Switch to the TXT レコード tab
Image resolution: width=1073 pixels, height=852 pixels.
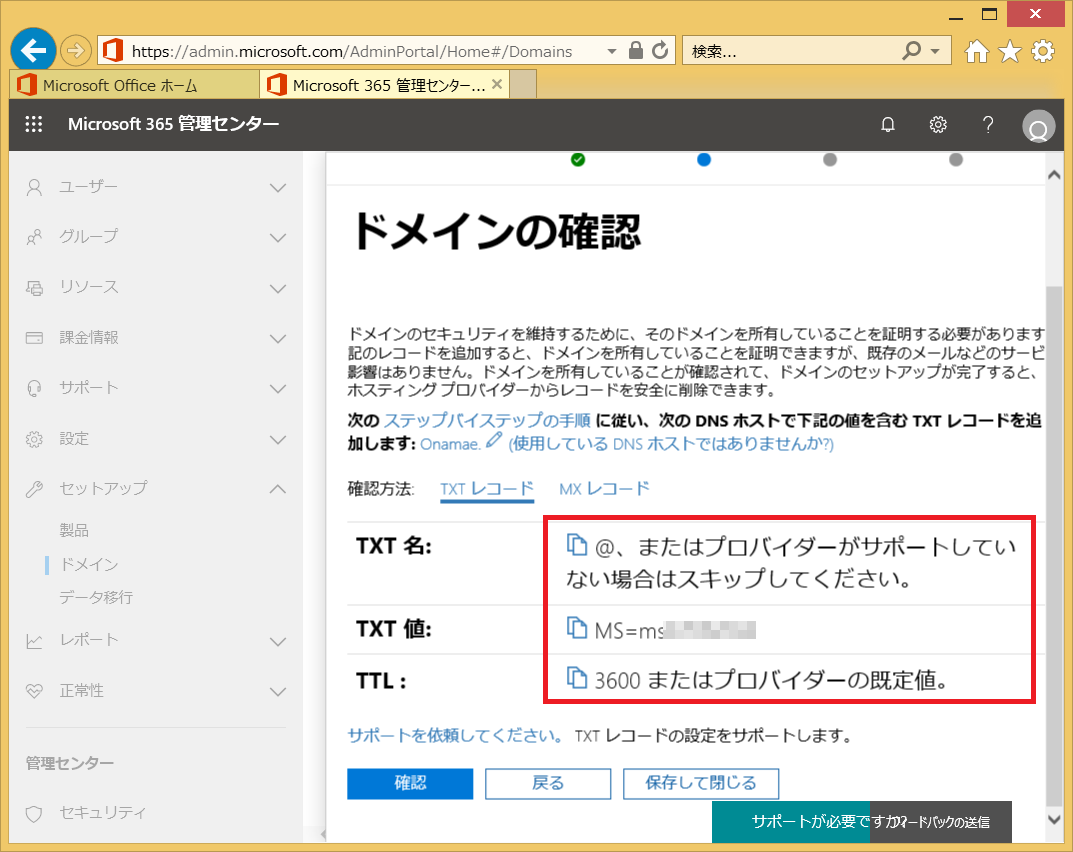487,489
